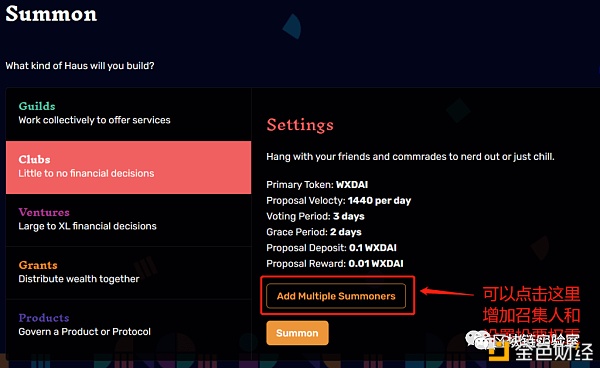Click the Add Multiple Summoners button

(x=336, y=296)
